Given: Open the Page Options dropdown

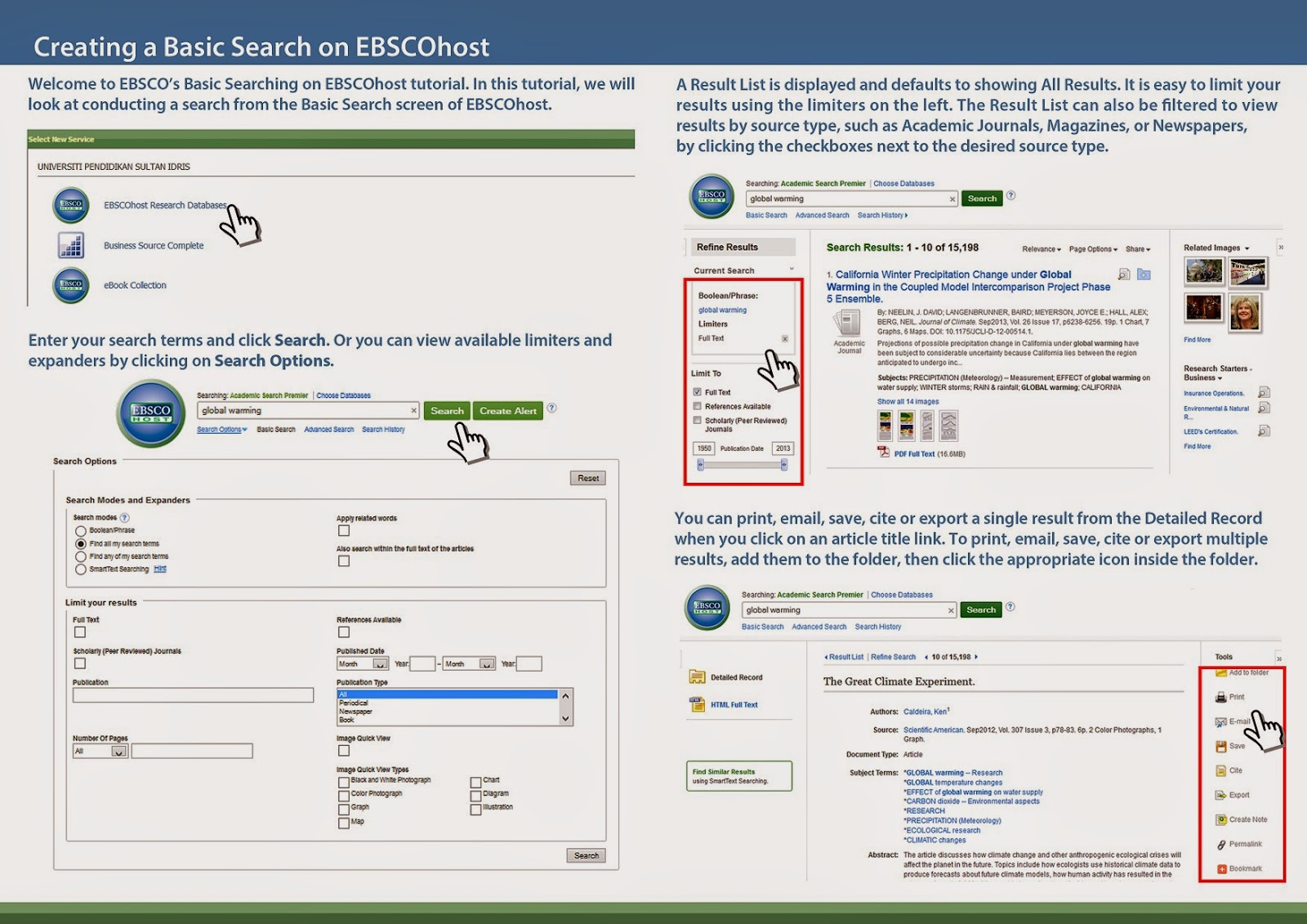Looking at the screenshot, I should coord(1093,249).
